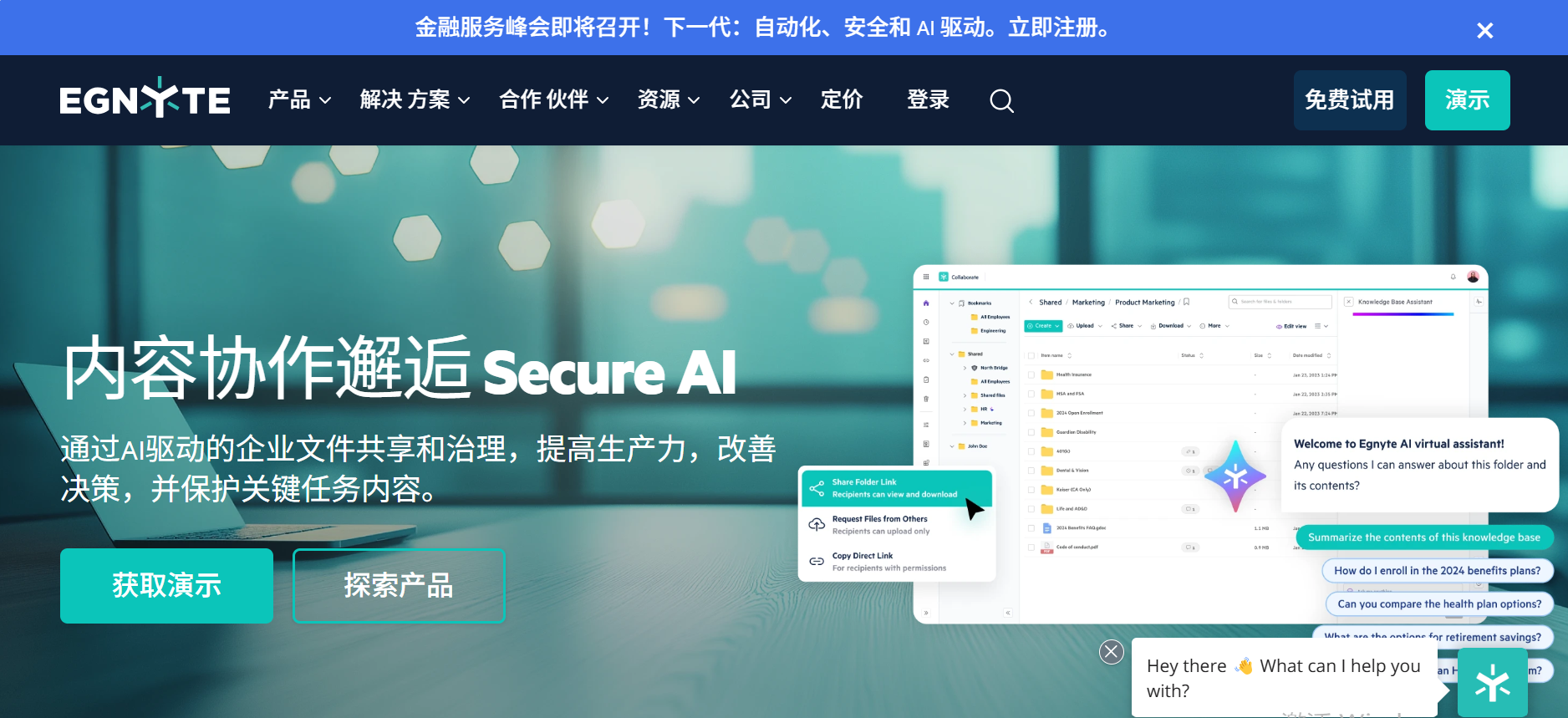Click the 免费试用 button
Viewport: 1568px width, 718px height.
(x=1350, y=100)
